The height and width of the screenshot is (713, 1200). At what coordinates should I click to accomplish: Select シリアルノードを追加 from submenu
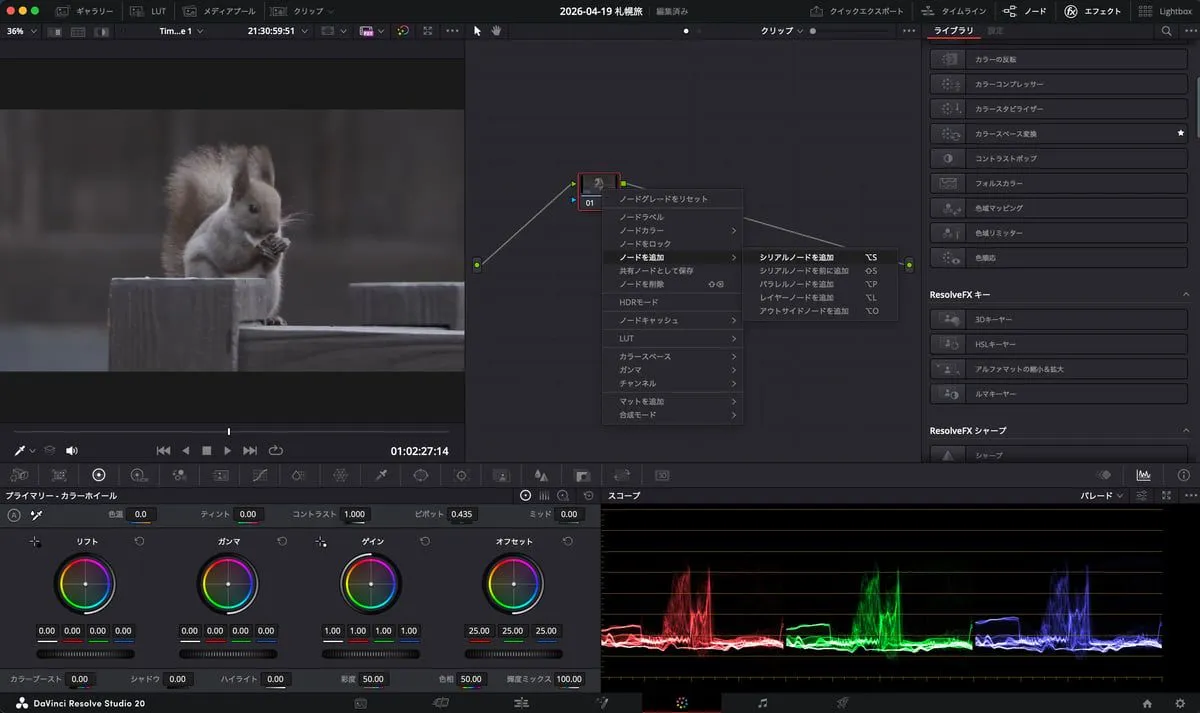796,257
